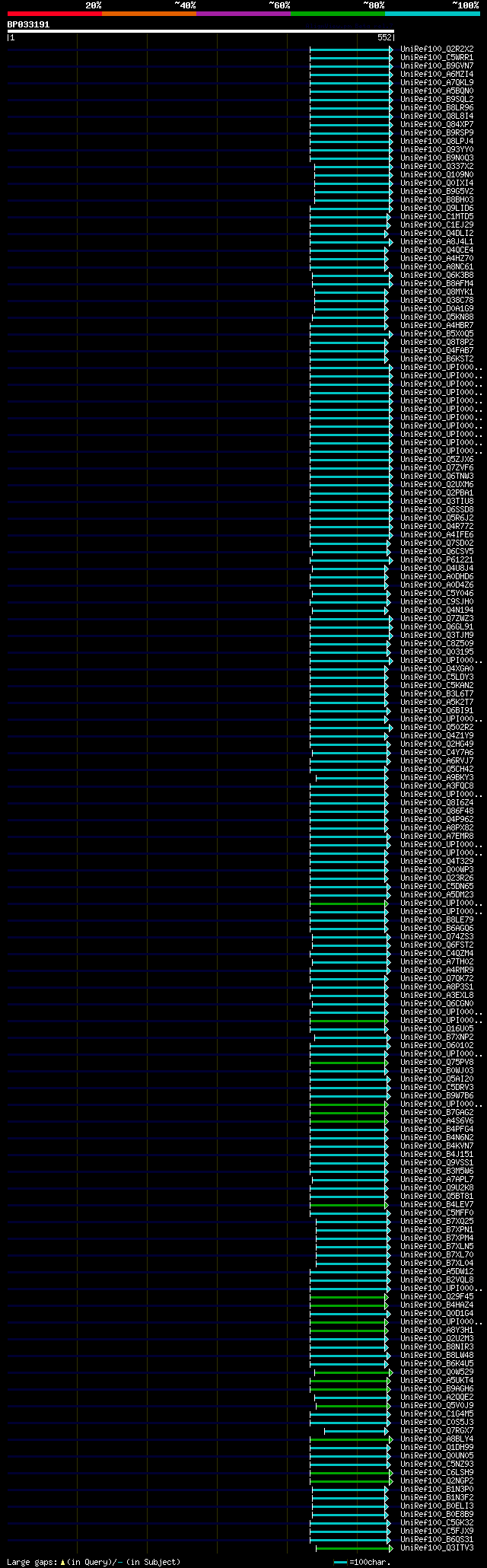Select hit label UniRef100_Q7RGX7
Screen dimensions: 487x1568
pos(437,1430)
